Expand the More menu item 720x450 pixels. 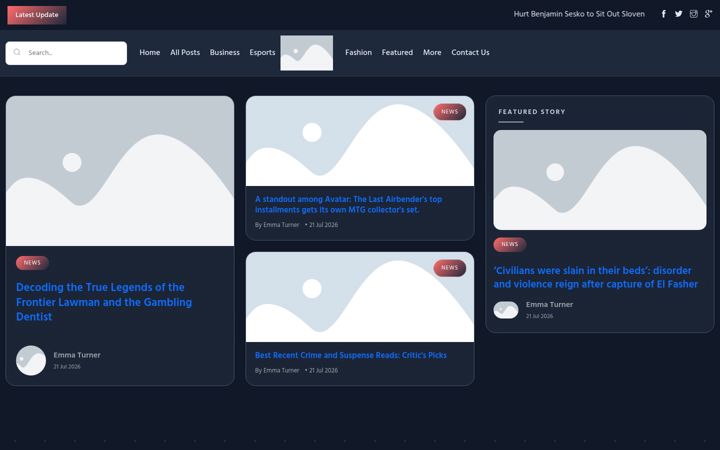tap(432, 52)
